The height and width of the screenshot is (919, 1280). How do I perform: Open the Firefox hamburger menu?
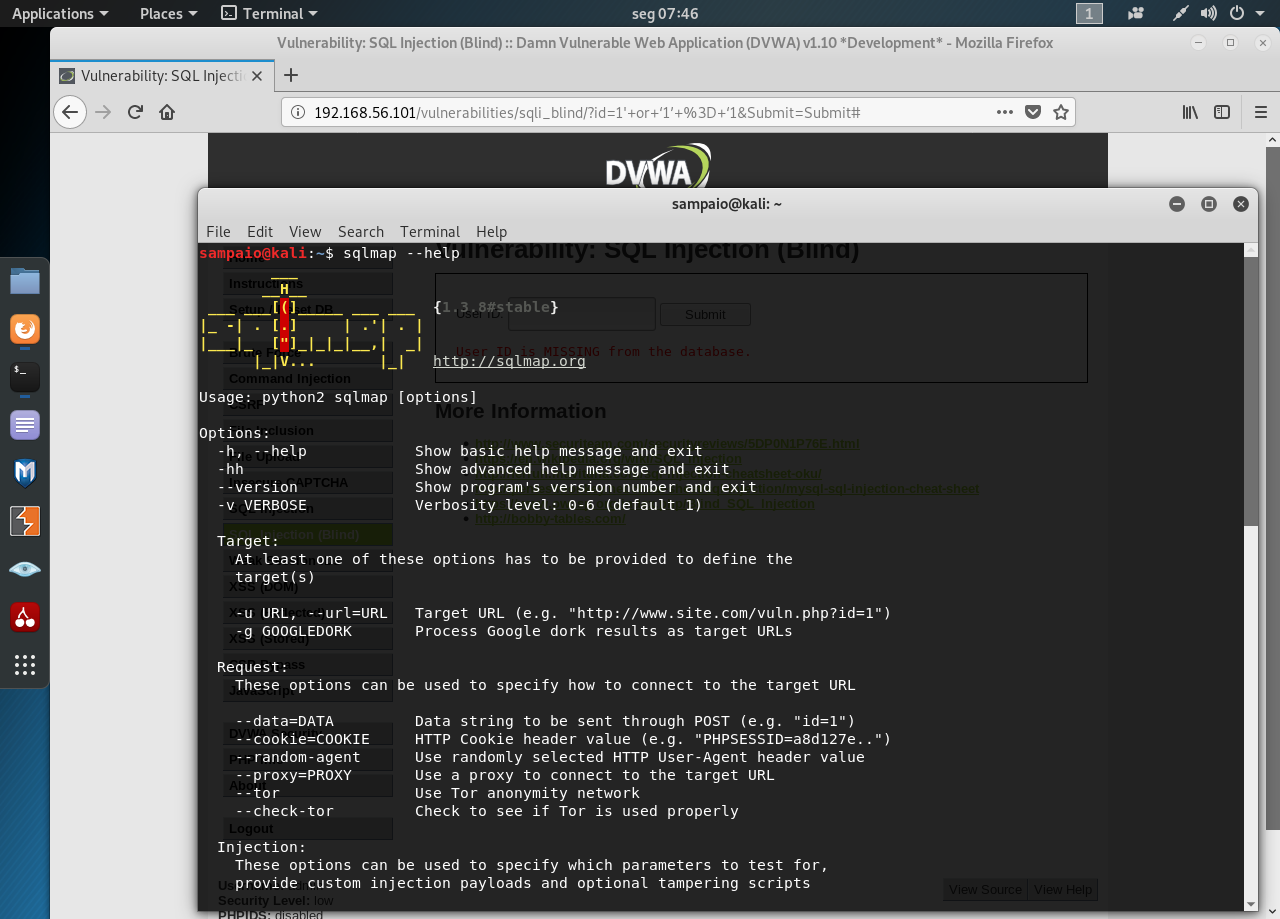click(x=1260, y=112)
